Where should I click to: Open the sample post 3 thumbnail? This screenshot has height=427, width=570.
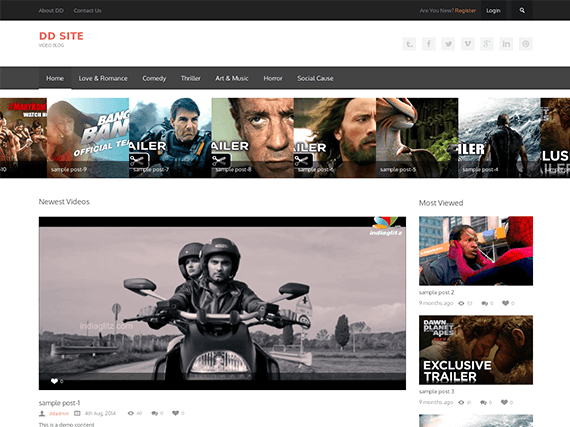pos(476,350)
